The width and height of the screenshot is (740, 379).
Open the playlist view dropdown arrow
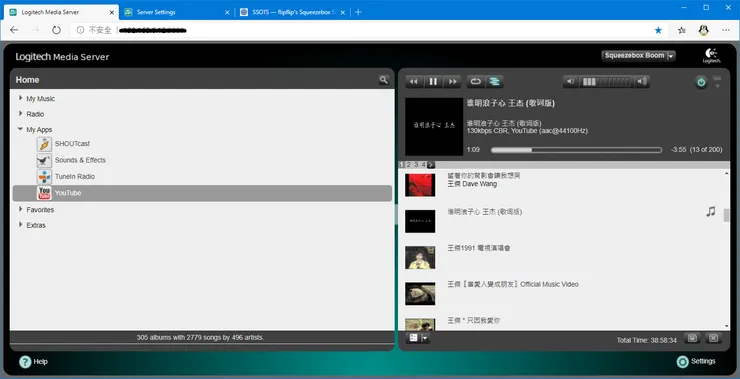[425, 338]
